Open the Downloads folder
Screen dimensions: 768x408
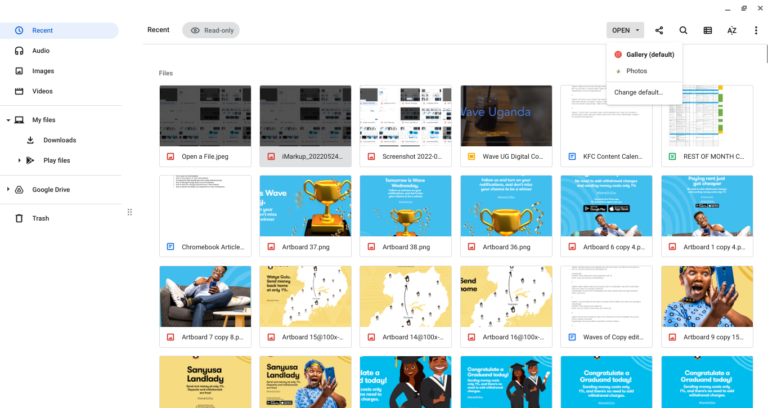click(x=59, y=140)
